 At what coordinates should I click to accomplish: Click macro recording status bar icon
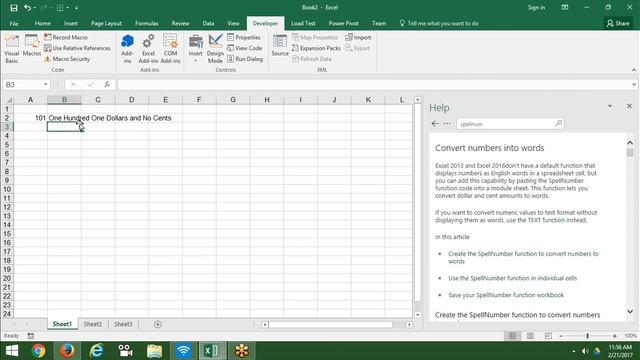31,336
